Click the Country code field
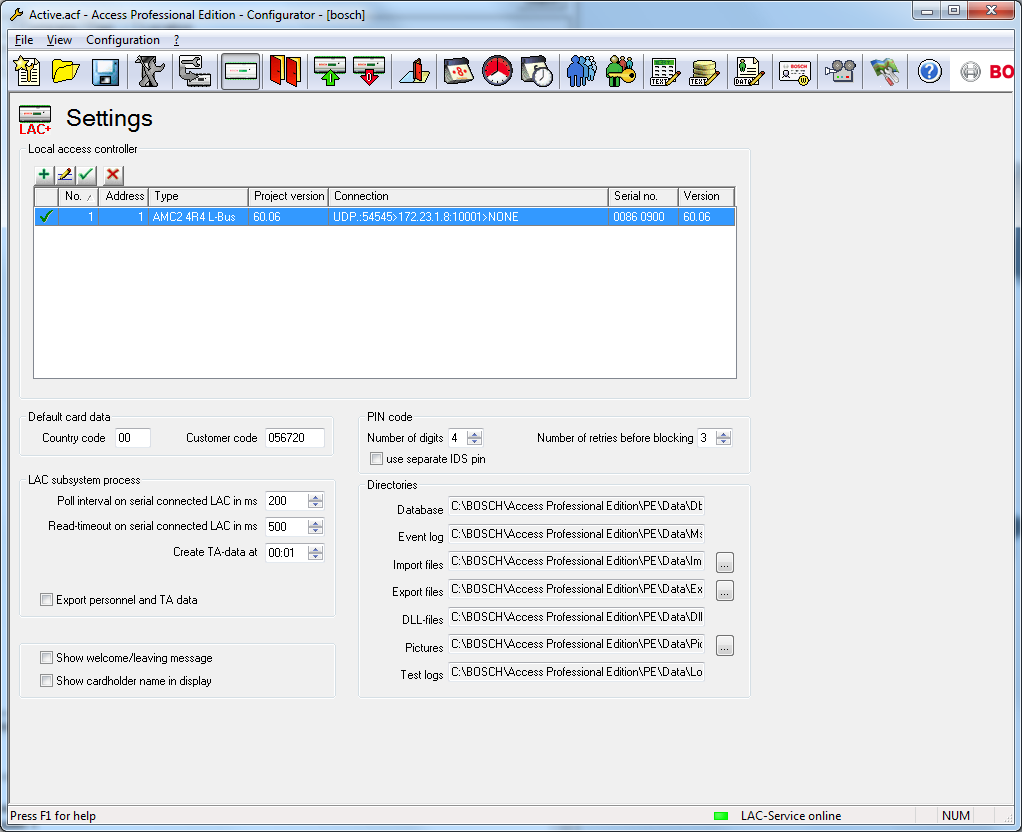This screenshot has height=832, width=1023. click(x=132, y=438)
